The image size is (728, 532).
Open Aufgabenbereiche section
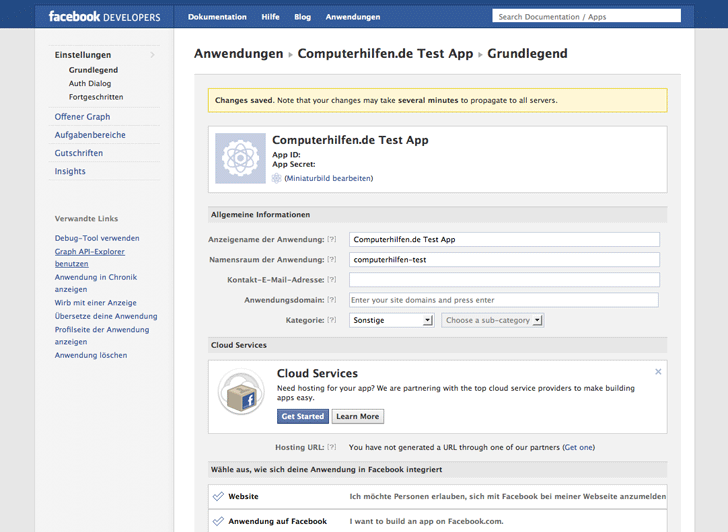[x=90, y=135]
